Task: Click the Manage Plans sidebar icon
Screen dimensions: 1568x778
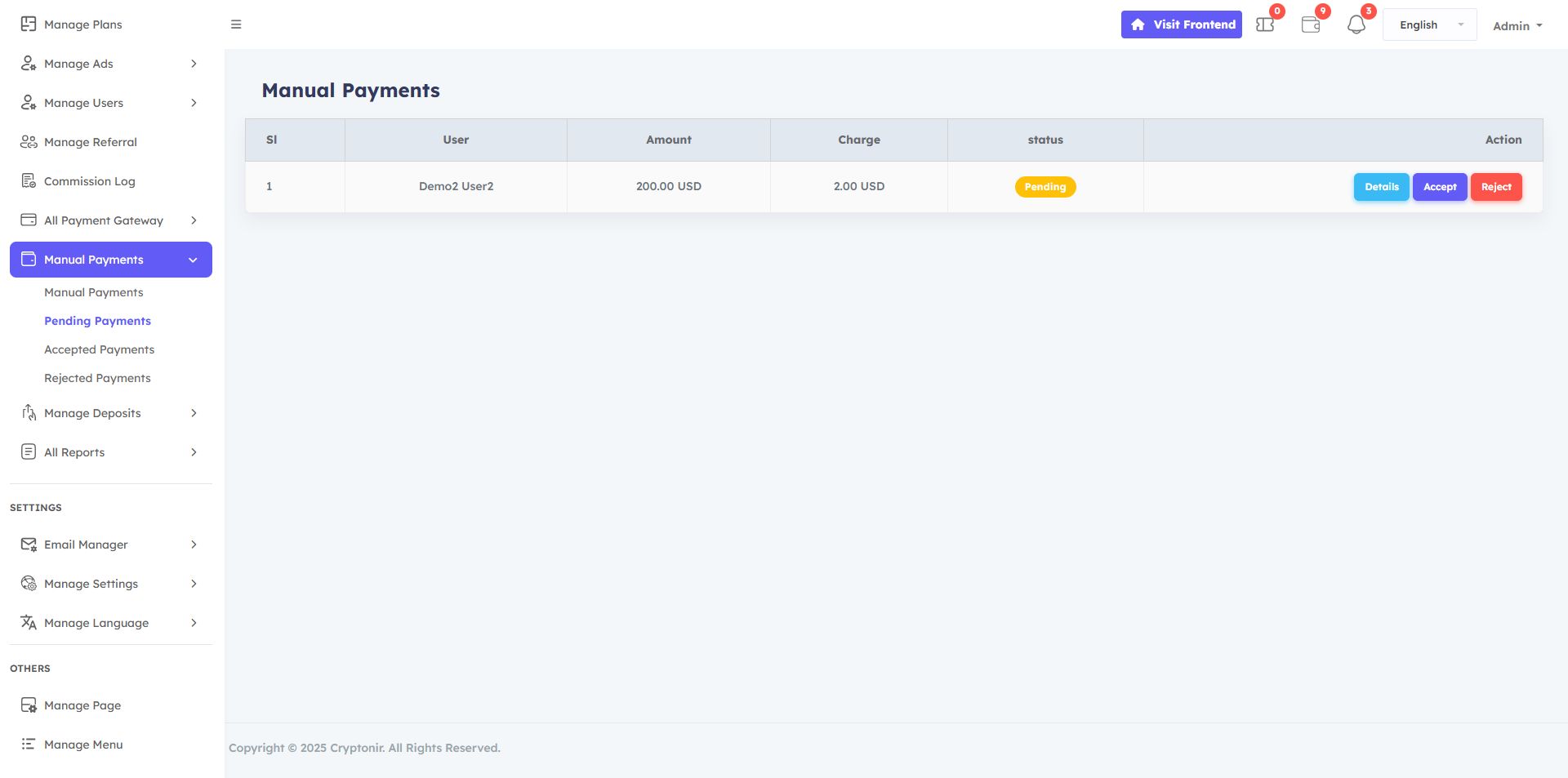Action: [x=29, y=24]
